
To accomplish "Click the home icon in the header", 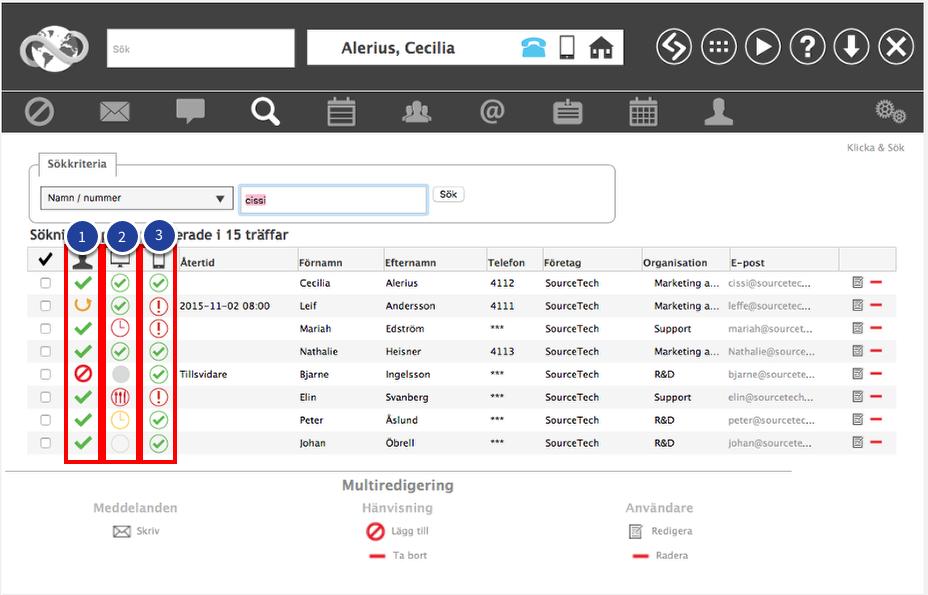I will 601,47.
